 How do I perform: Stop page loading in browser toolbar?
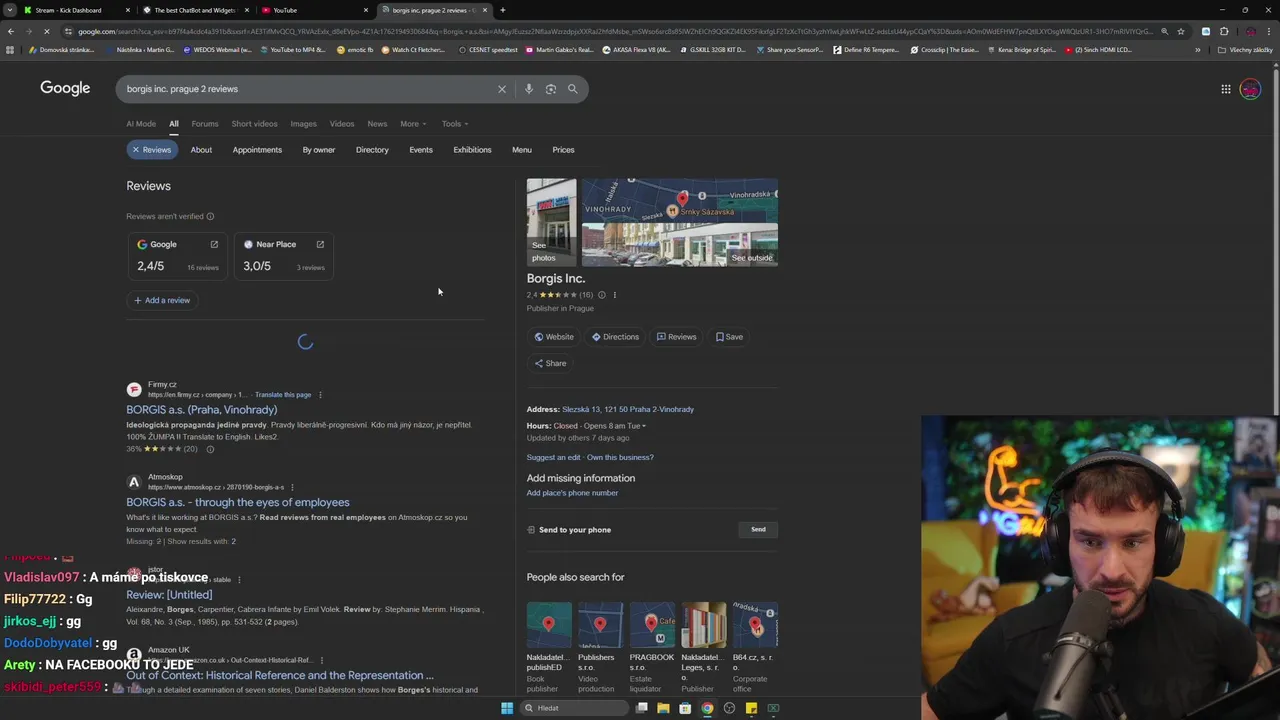coord(47,31)
